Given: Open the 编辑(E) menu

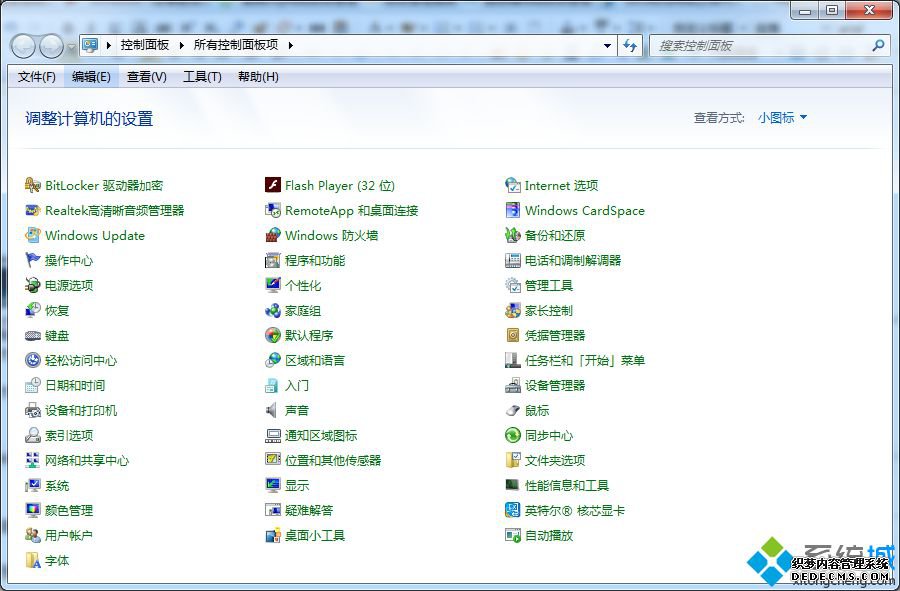Looking at the screenshot, I should pyautogui.click(x=91, y=77).
